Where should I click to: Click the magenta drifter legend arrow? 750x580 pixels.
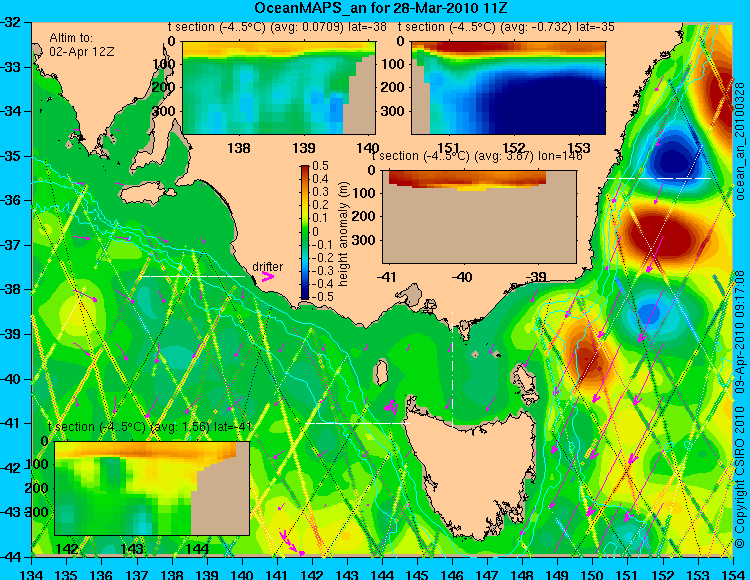click(267, 277)
